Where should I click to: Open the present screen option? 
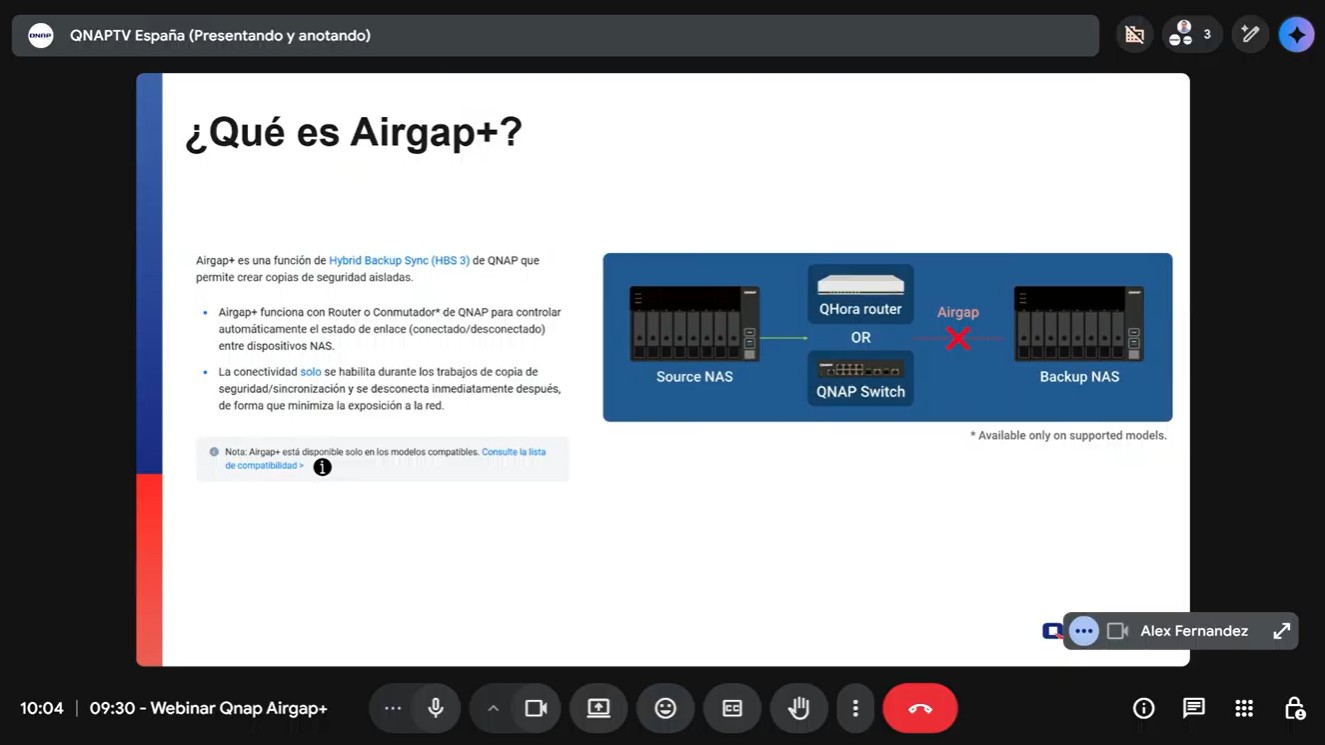pos(598,708)
